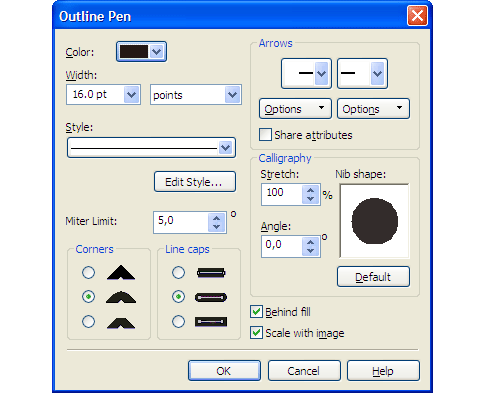
Task: Open the points units dropdown
Action: 232,95
